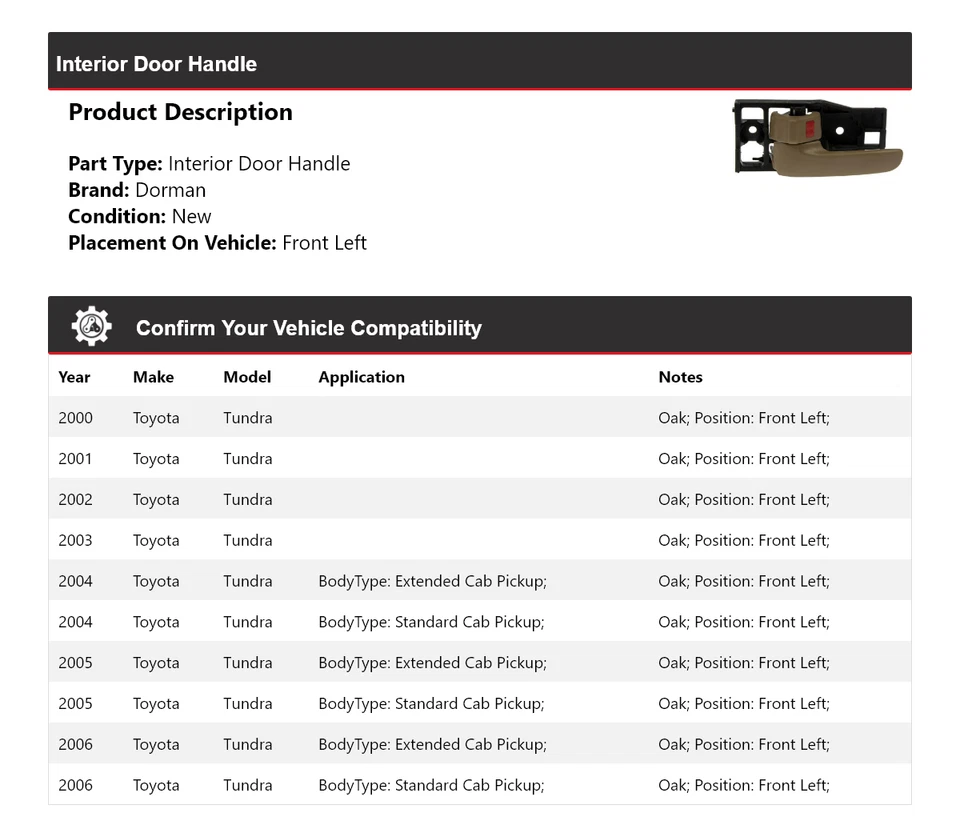Select the 2001 Toyota Tundra row

coord(480,459)
